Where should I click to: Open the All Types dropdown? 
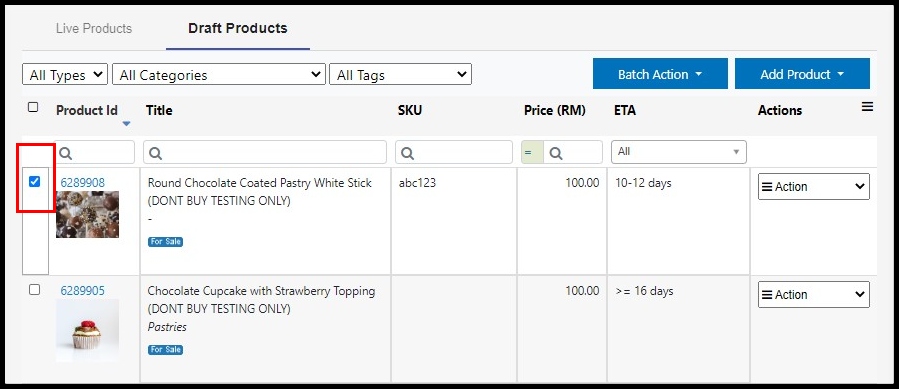(x=65, y=75)
